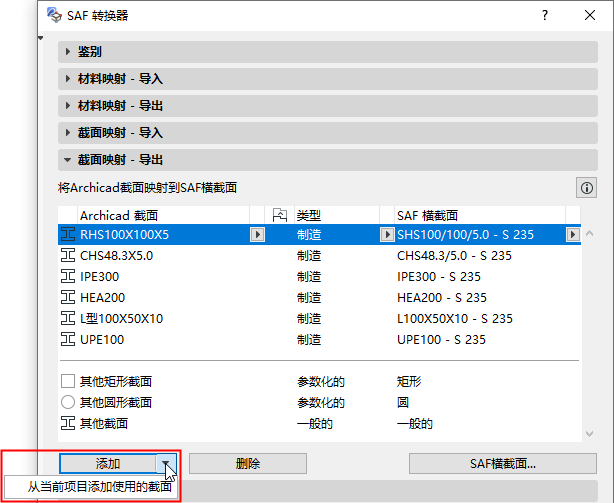Expand the 材料映射 - 导入 panel
The width and height of the screenshot is (614, 503).
click(68, 79)
